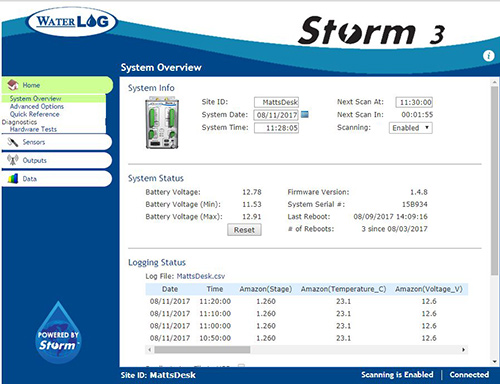Viewport: 500px width, 384px height.
Task: Open the Outputs menu section
Action: pyautogui.click(x=57, y=161)
